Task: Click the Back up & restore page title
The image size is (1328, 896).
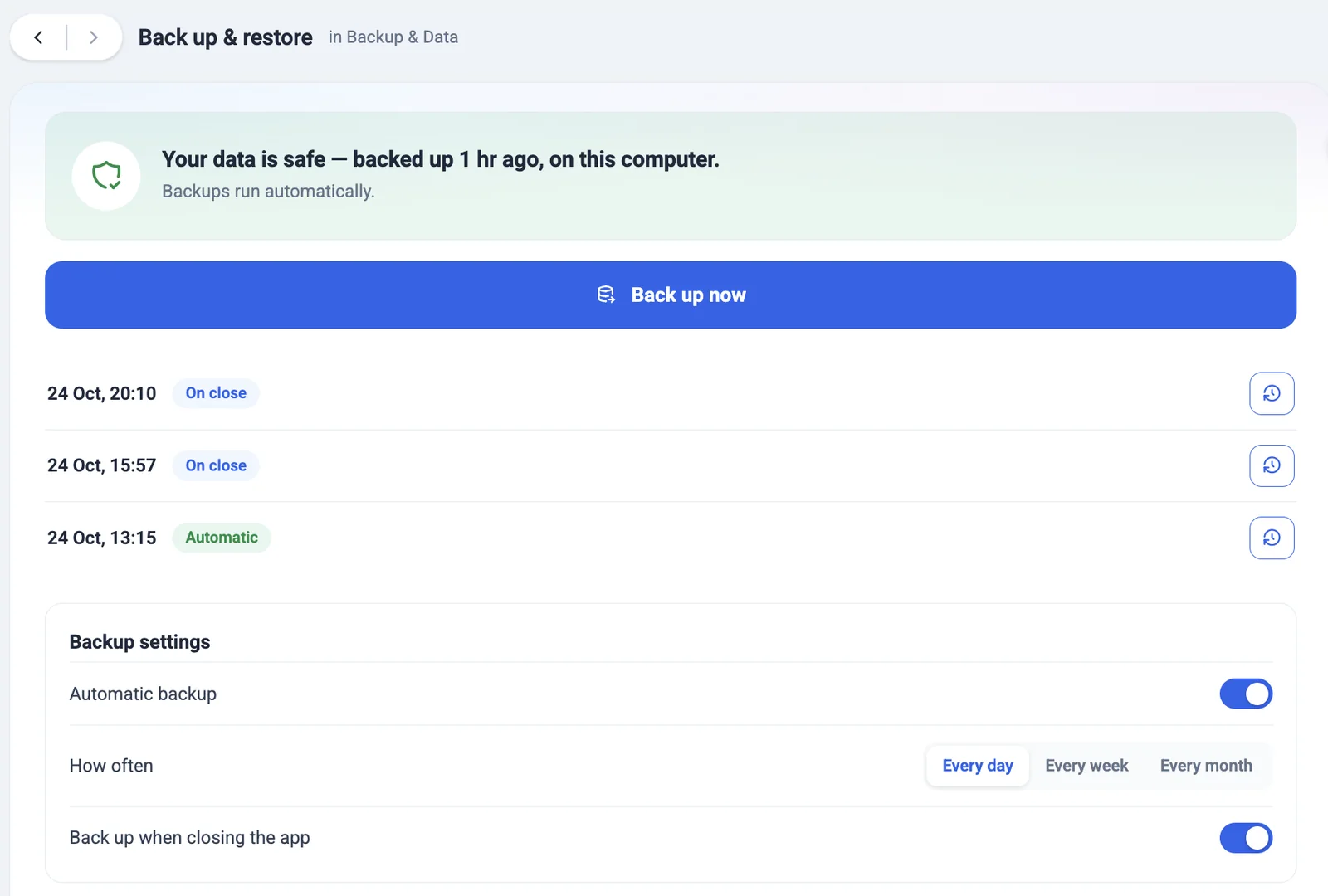Action: click(225, 37)
